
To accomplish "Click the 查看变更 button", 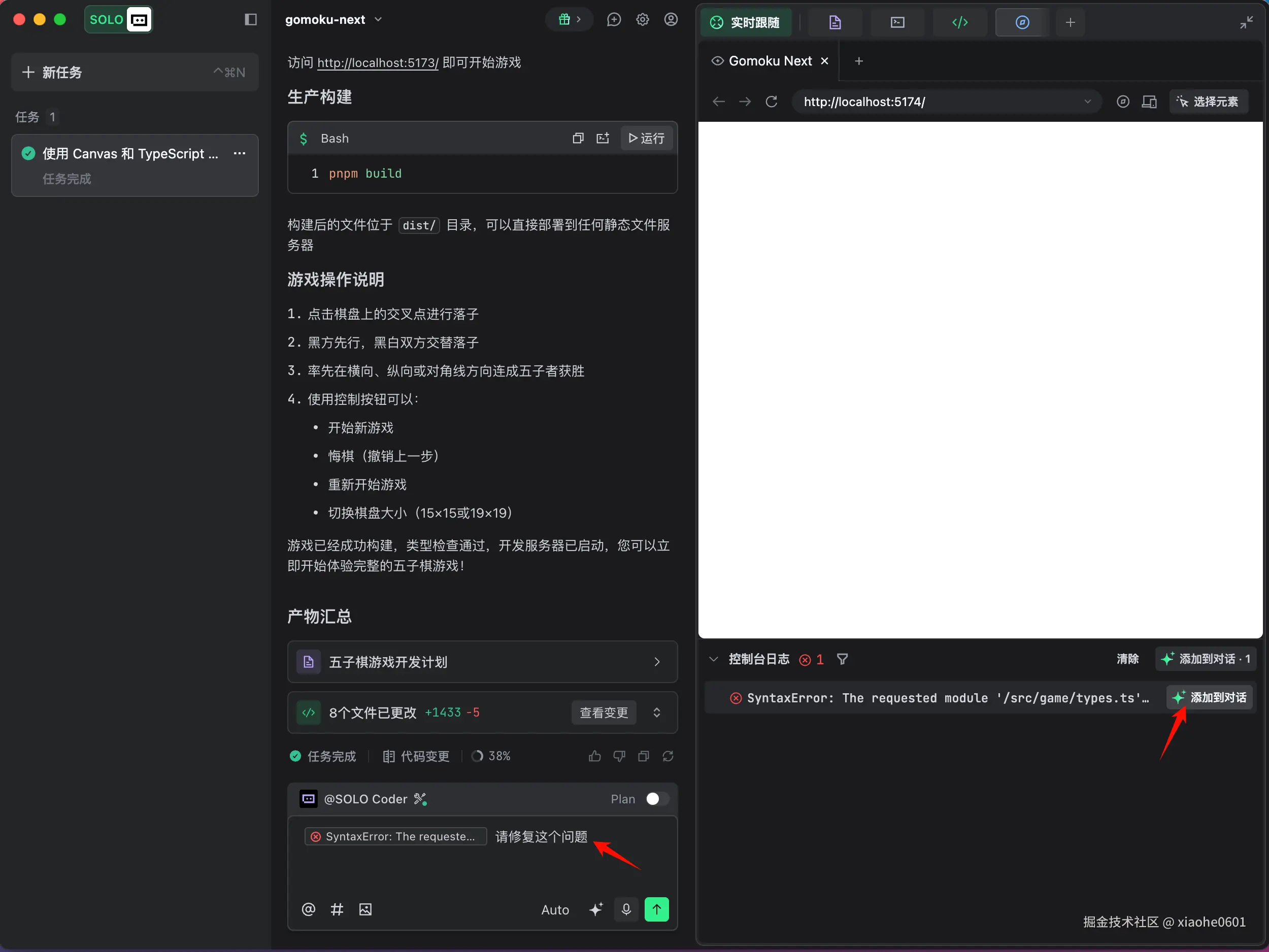I will pos(604,712).
